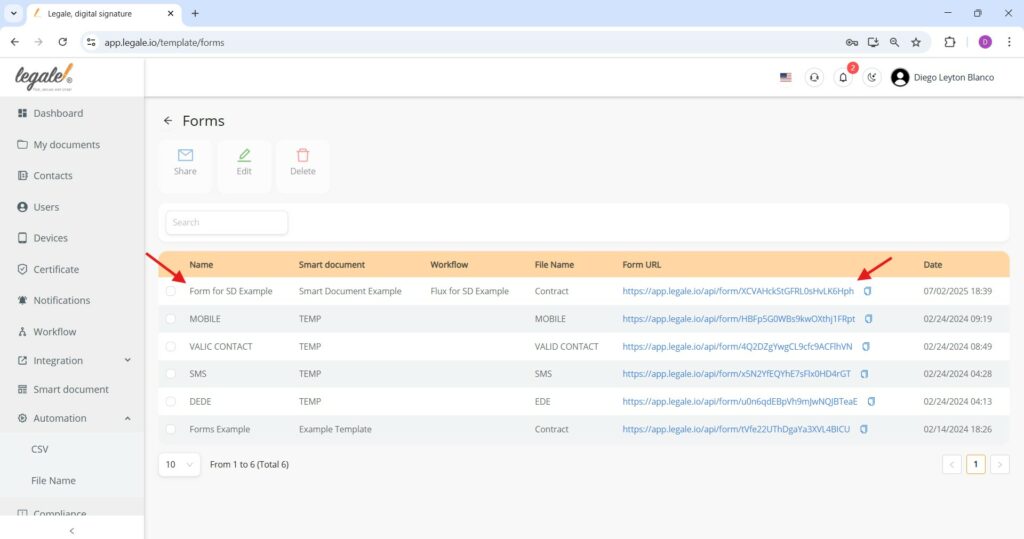
Task: Switch language via the flag icon
Action: coord(786,77)
